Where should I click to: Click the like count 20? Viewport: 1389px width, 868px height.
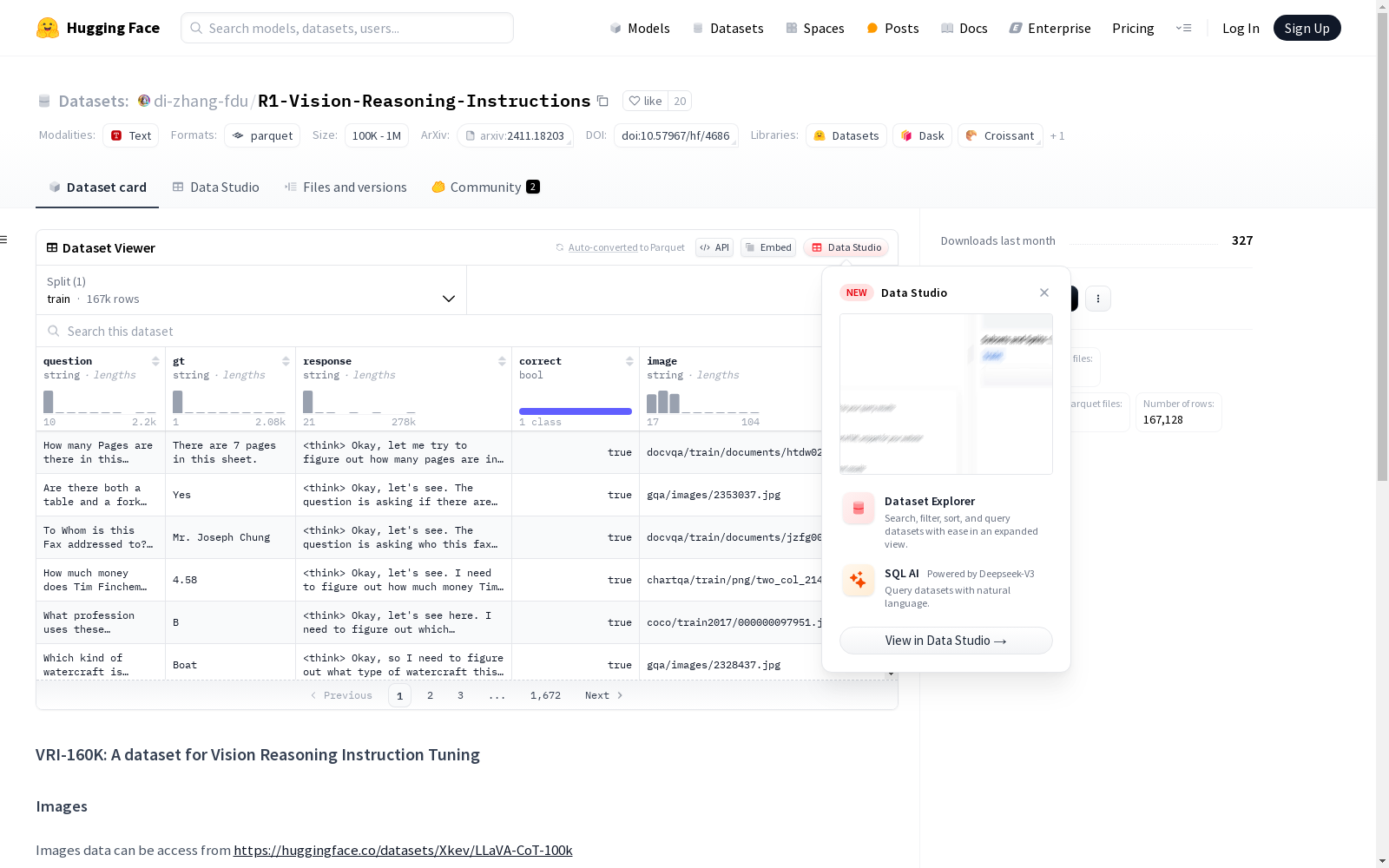click(680, 101)
